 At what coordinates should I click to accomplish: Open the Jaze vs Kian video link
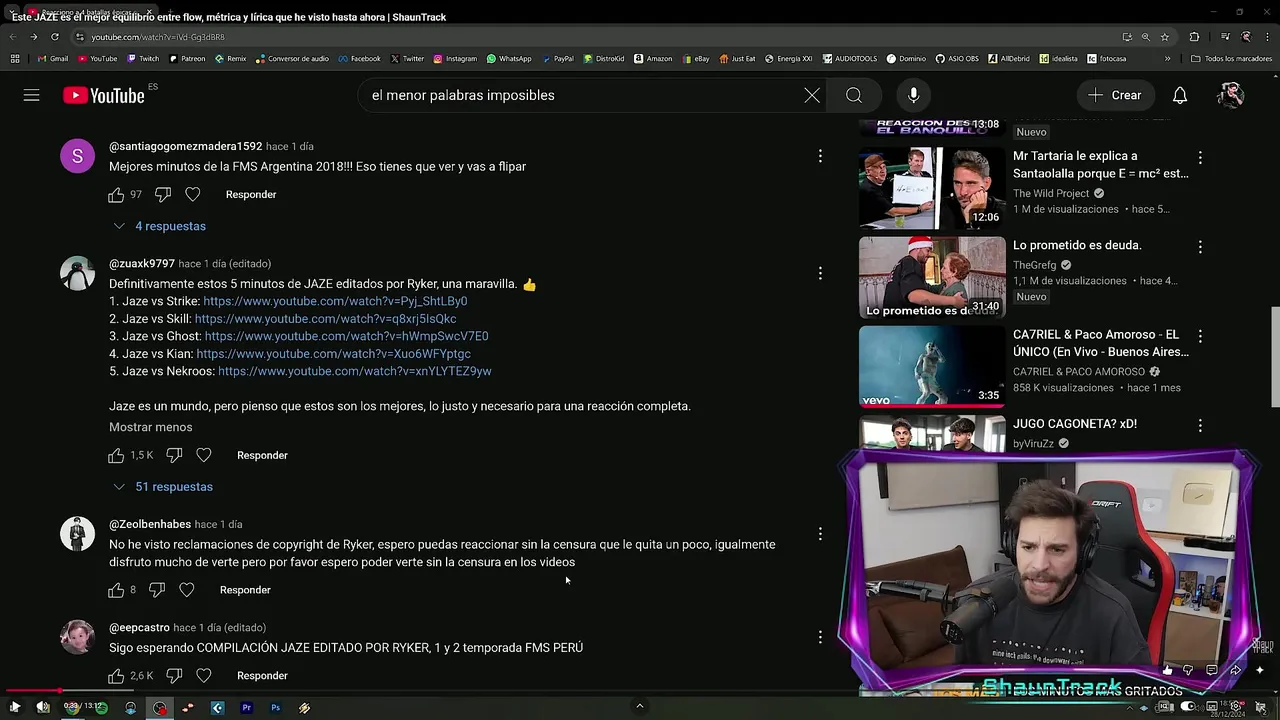pyautogui.click(x=333, y=354)
